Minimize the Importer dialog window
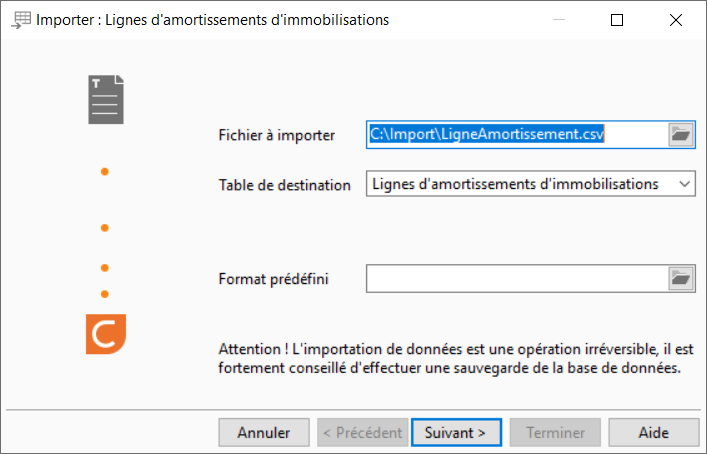Screen dimensions: 707x454 (x=559, y=20)
